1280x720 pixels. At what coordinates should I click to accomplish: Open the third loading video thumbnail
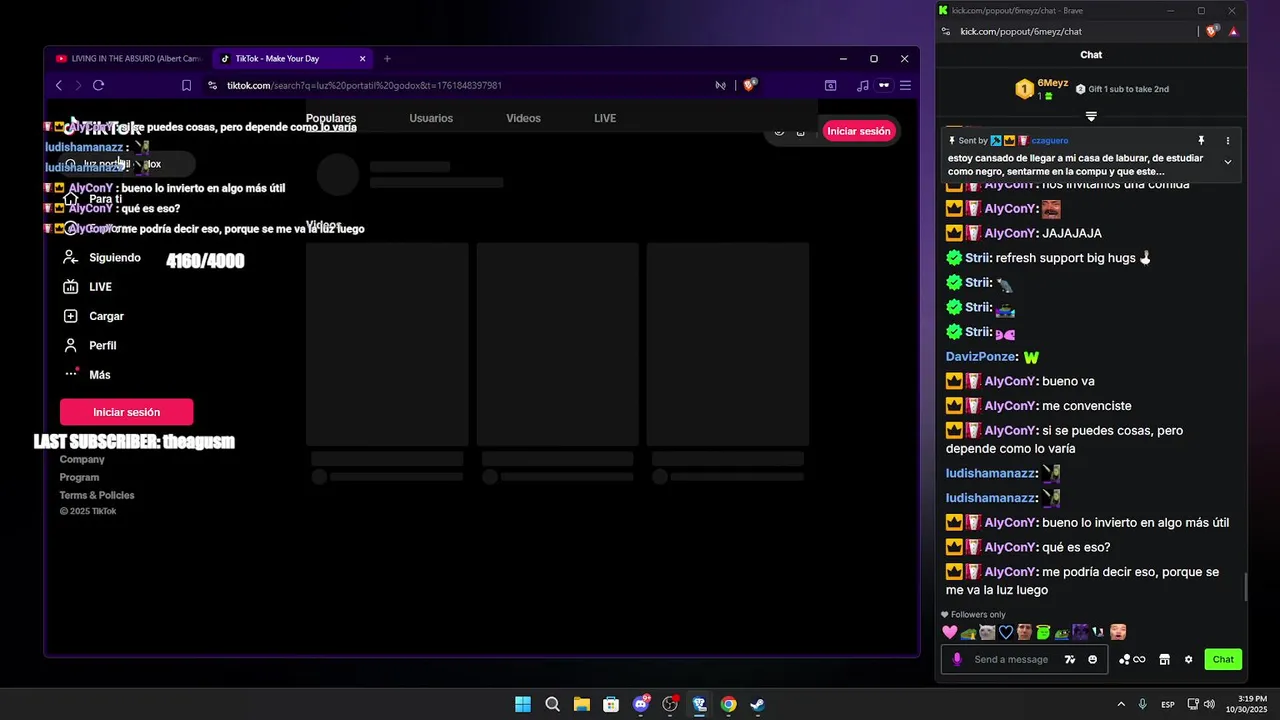pyautogui.click(x=727, y=344)
